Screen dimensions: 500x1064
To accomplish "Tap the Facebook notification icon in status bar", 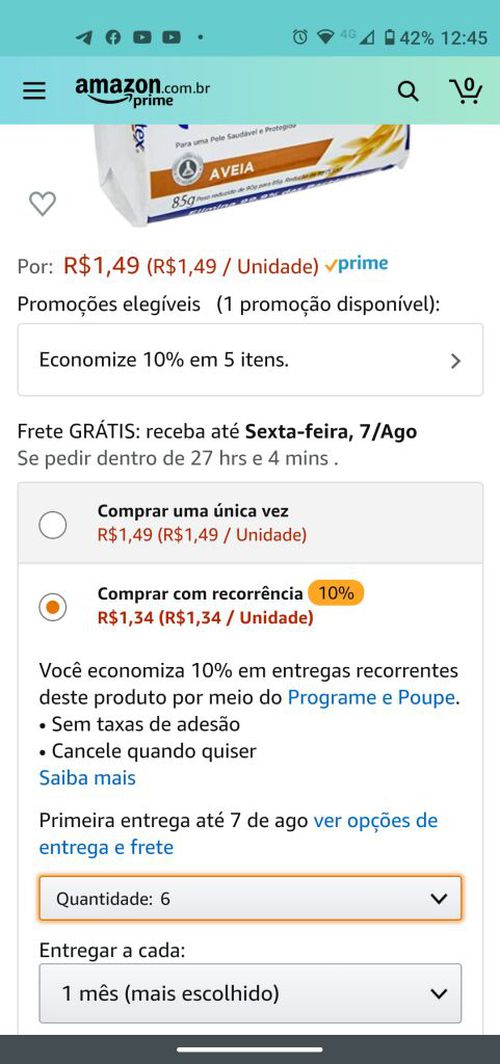I will [x=113, y=37].
